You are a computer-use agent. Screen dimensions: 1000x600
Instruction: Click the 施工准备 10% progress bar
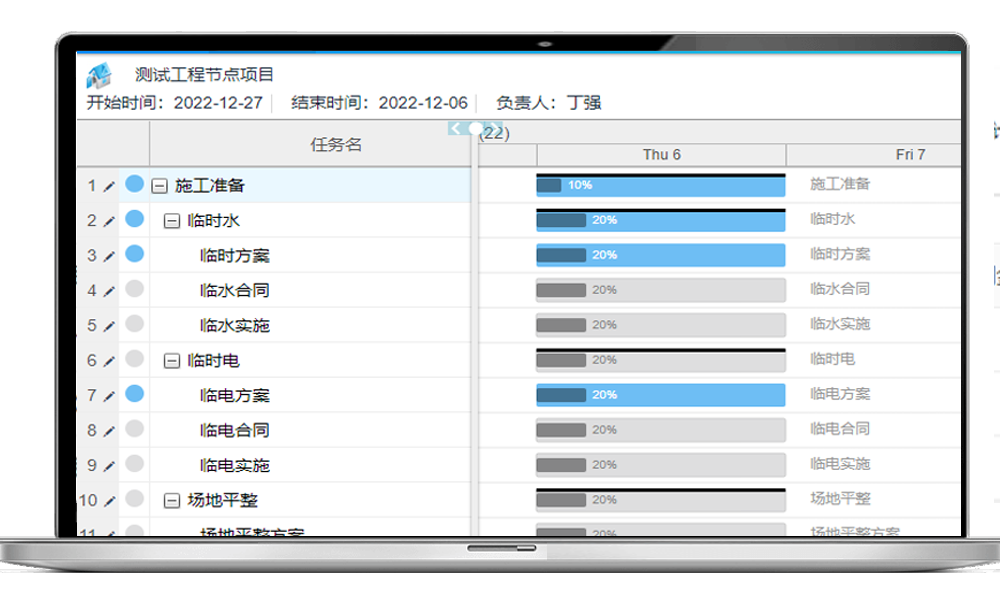tap(661, 186)
